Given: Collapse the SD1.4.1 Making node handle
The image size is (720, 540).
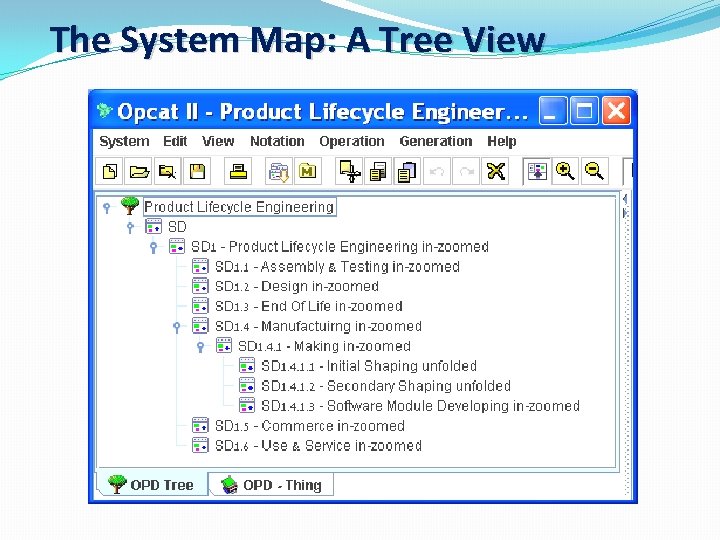Looking at the screenshot, I should coord(201,347).
